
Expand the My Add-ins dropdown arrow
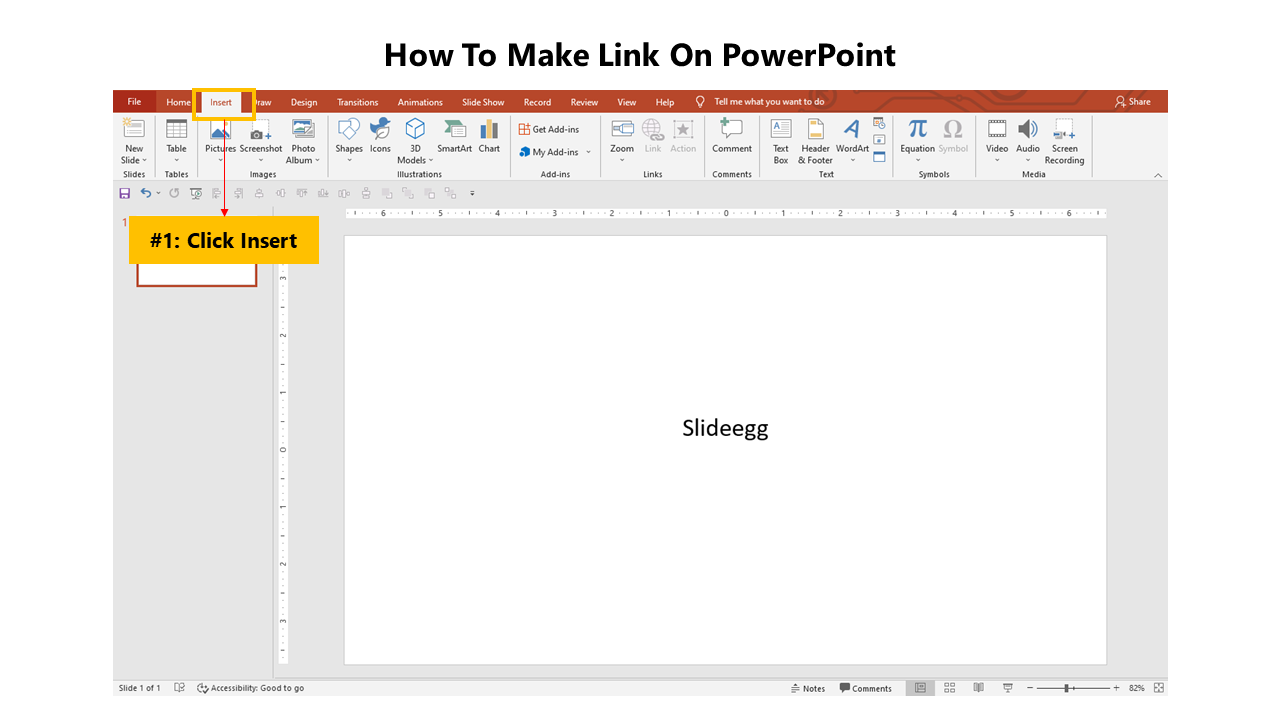(x=589, y=152)
